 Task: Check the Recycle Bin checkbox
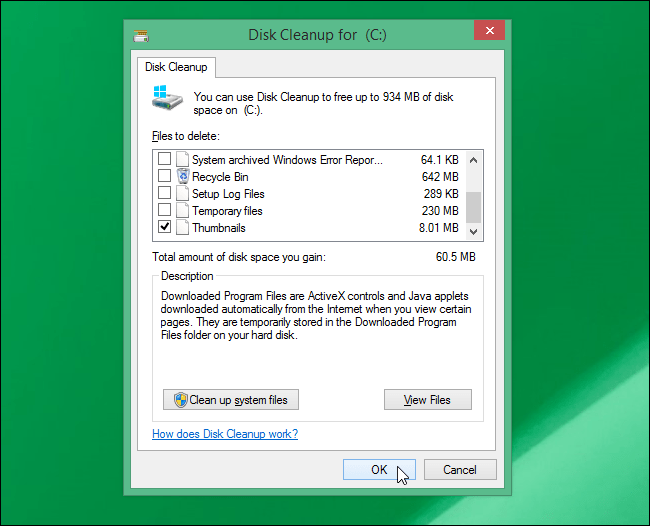coord(165,176)
